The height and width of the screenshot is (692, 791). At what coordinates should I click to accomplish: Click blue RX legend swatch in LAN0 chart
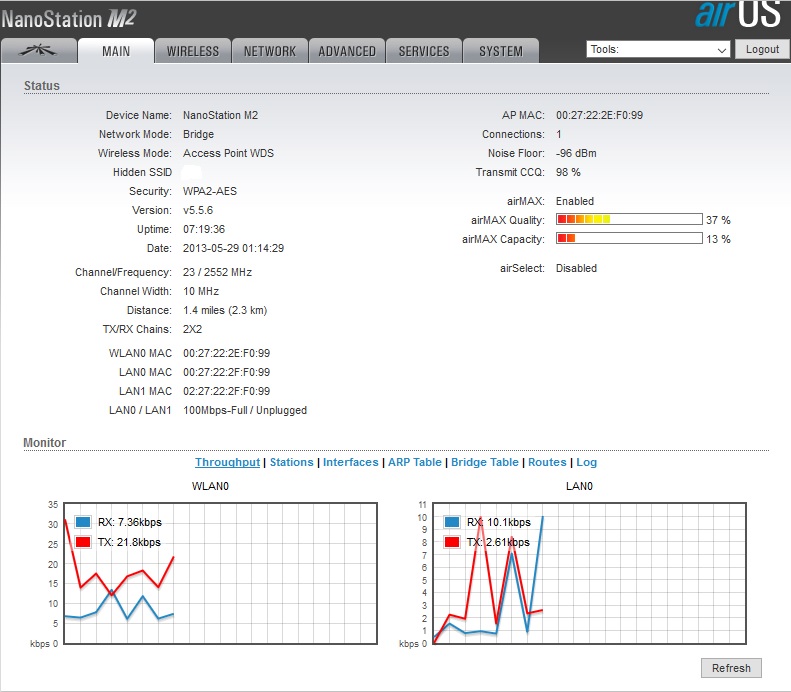(452, 522)
